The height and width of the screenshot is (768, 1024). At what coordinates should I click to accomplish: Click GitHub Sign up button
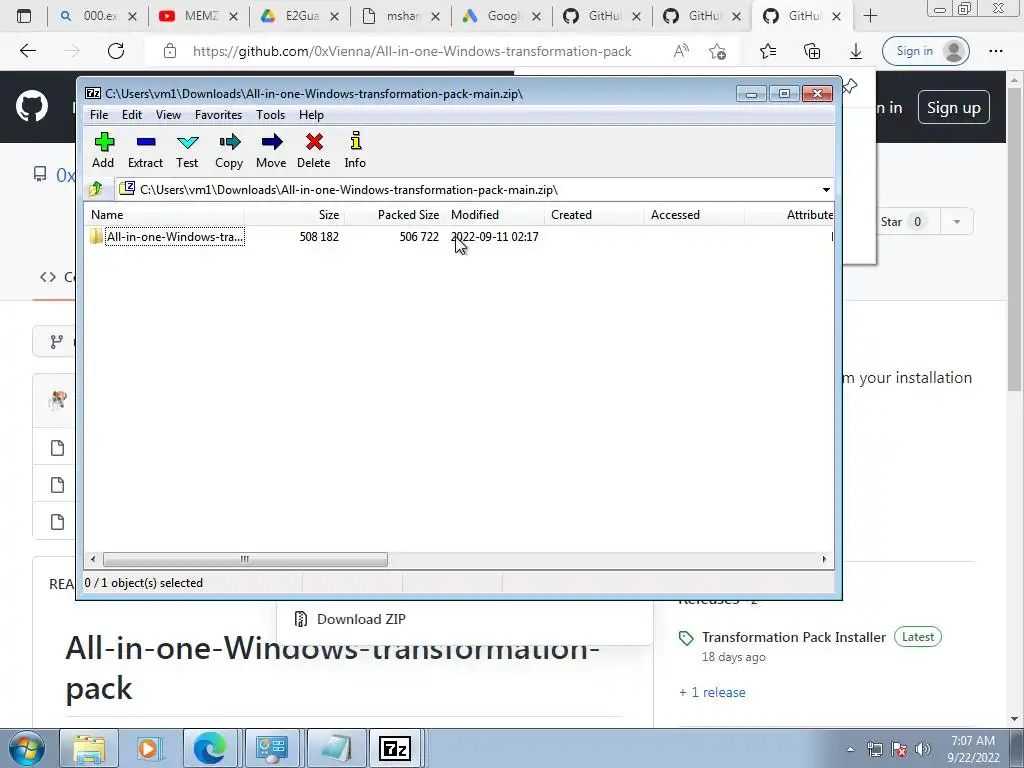pos(953,108)
